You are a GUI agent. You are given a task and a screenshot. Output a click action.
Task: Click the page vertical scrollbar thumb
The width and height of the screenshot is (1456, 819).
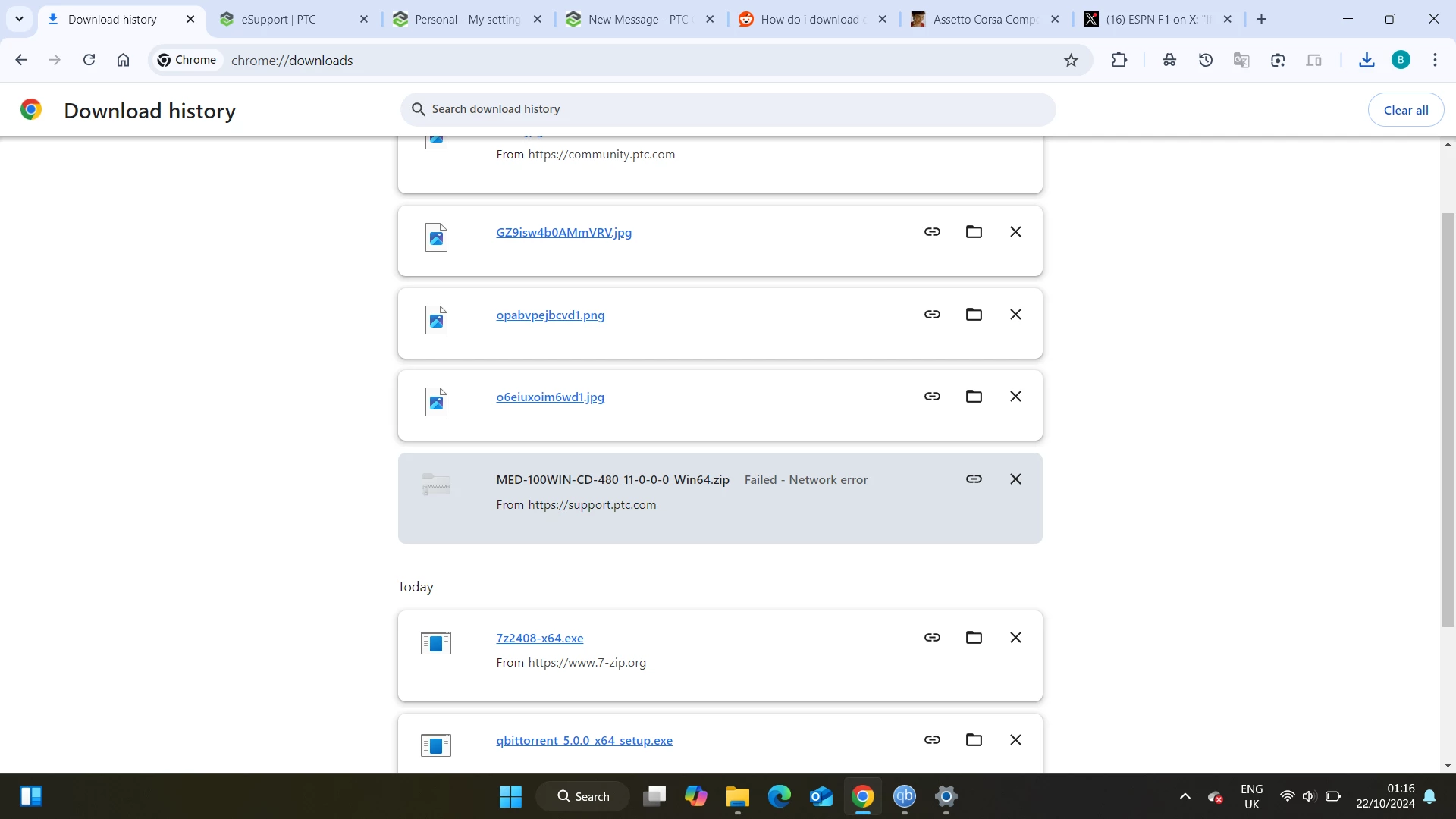point(1448,419)
